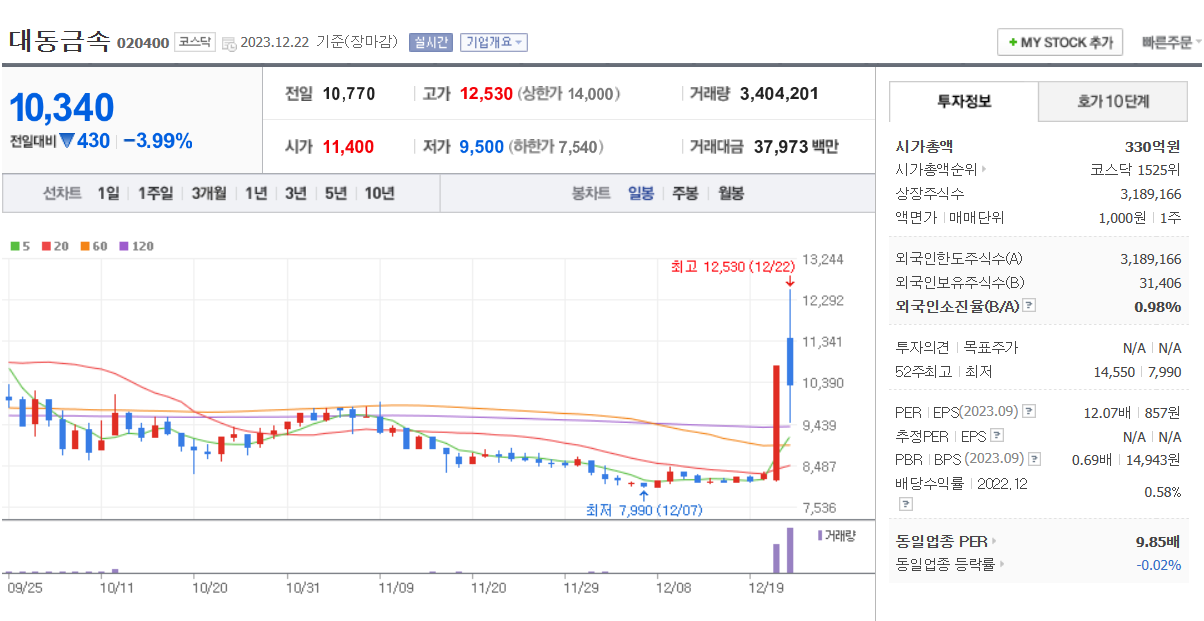
Task: Click the tallest purple volume bar
Action: [x=790, y=550]
